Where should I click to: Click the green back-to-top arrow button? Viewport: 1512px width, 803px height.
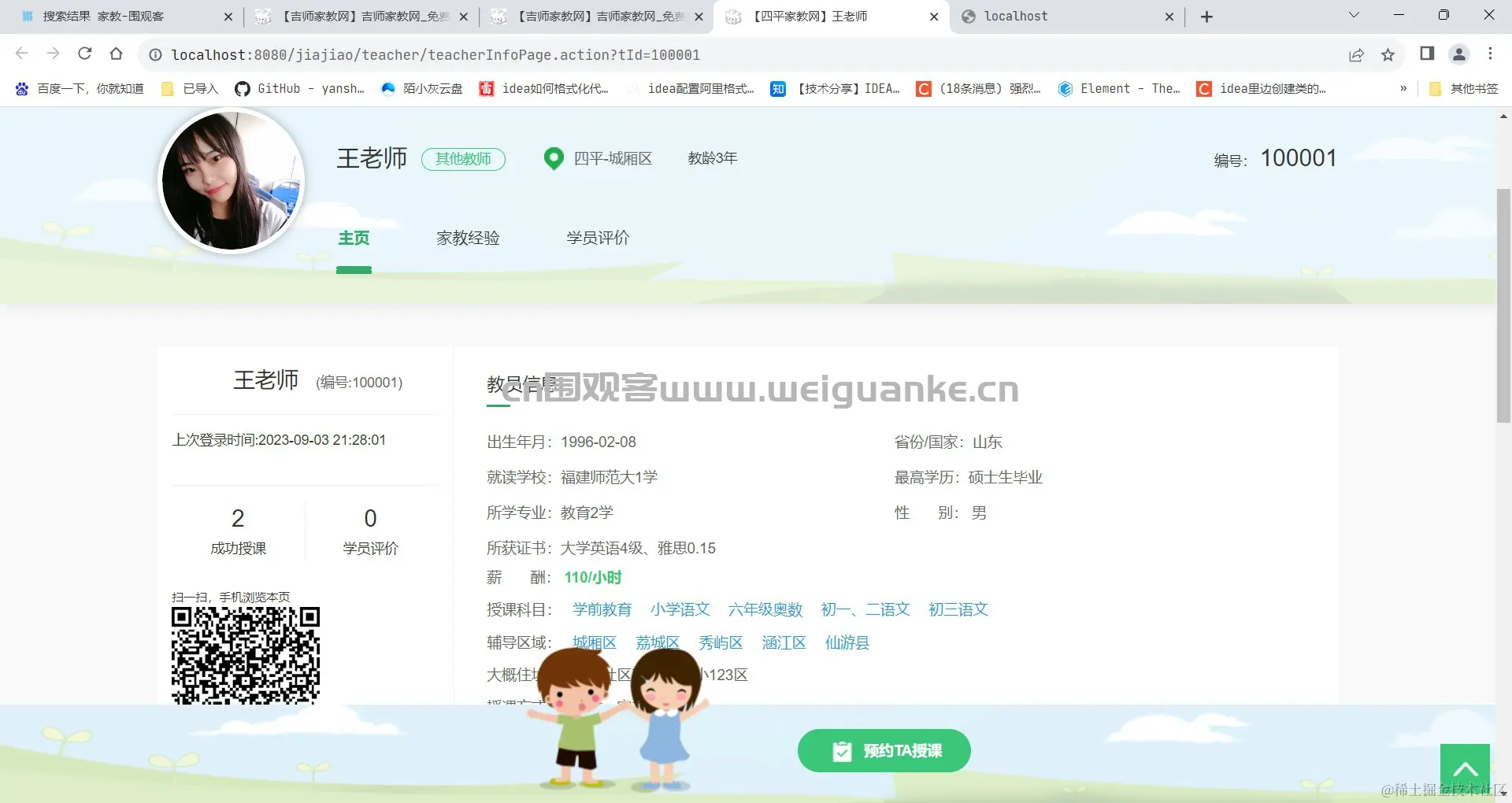1465,769
